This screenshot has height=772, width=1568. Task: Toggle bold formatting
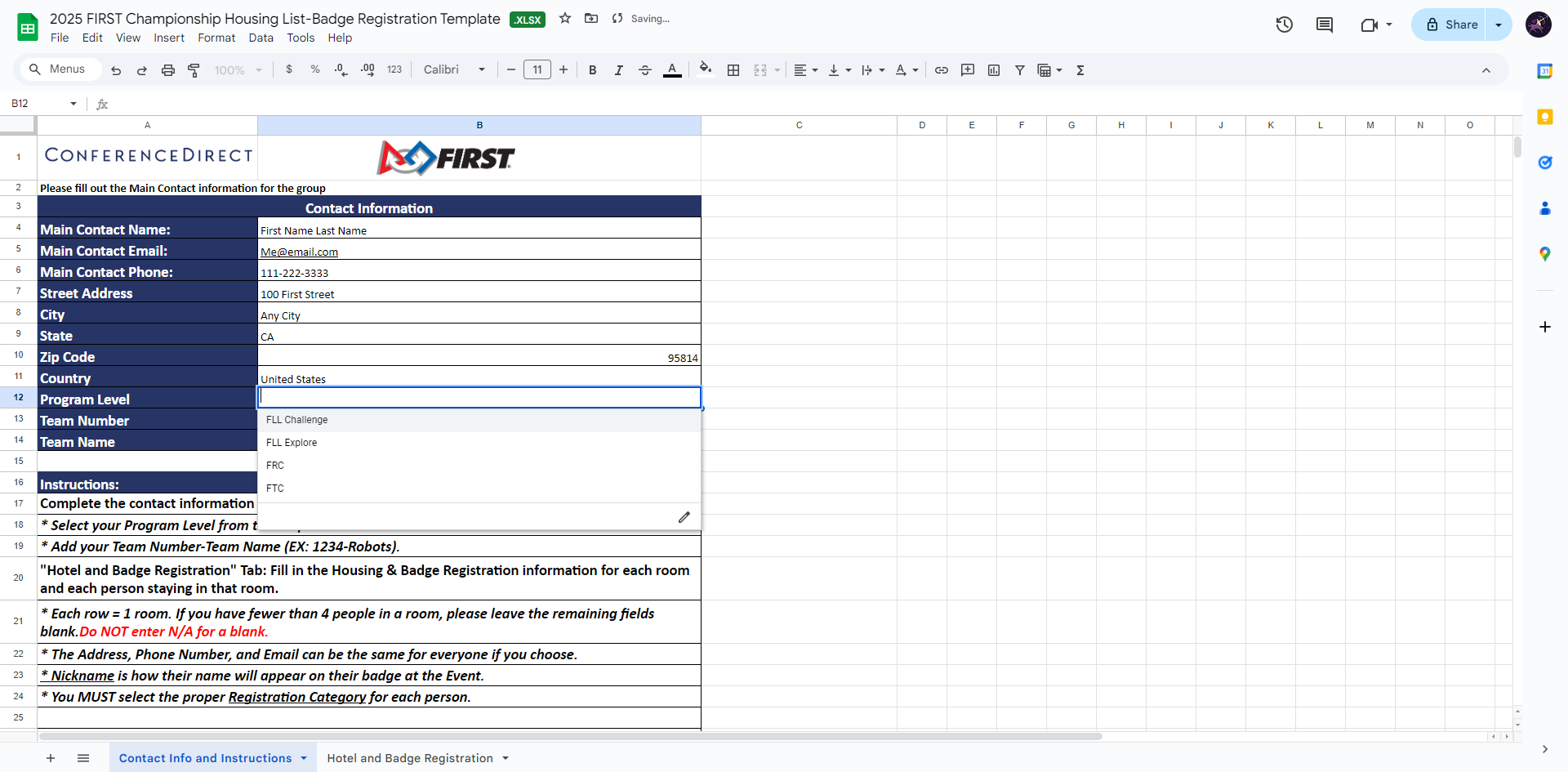click(x=593, y=70)
